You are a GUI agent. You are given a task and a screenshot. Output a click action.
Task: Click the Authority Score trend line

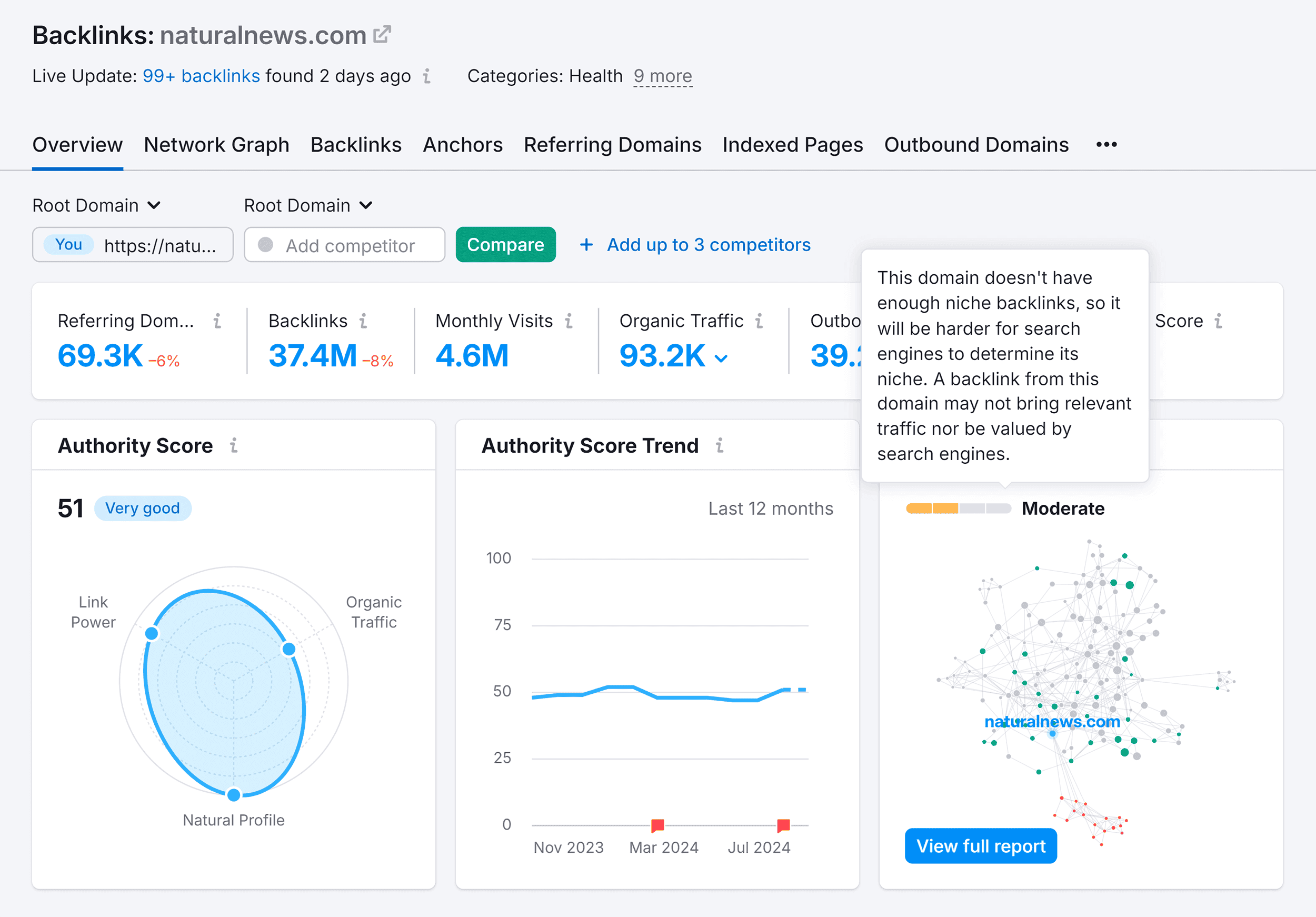669,693
